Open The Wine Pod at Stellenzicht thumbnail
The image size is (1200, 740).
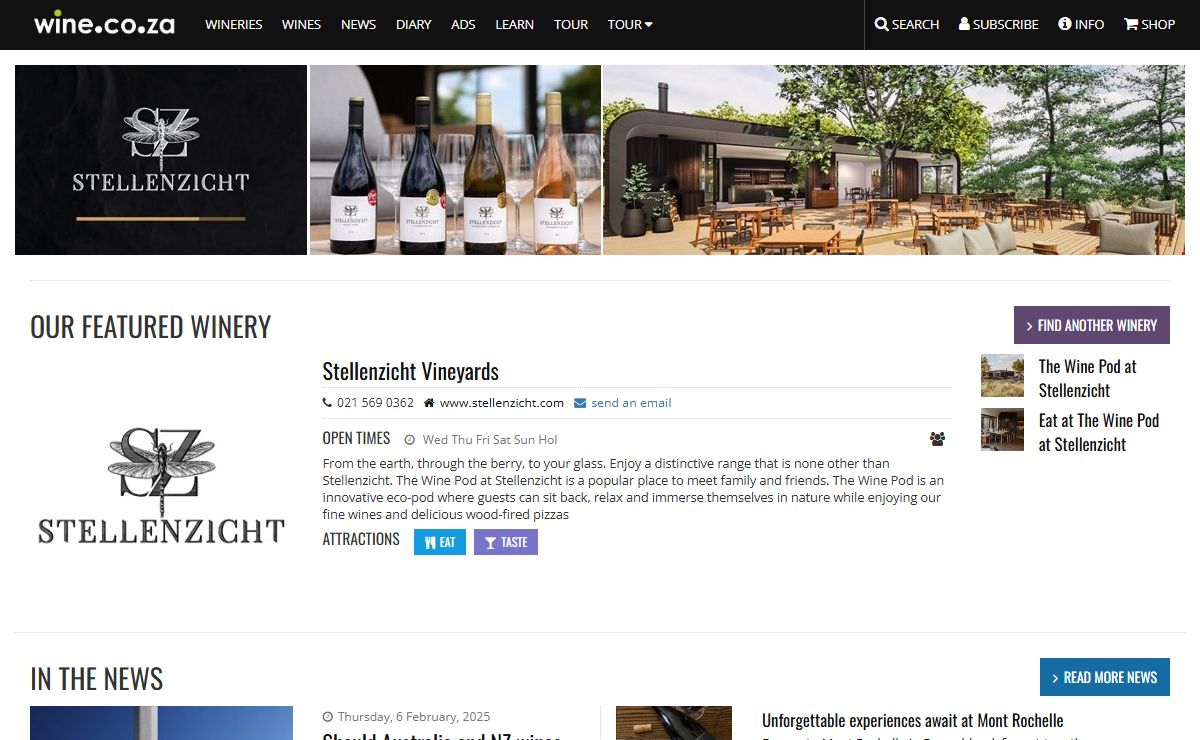1002,376
